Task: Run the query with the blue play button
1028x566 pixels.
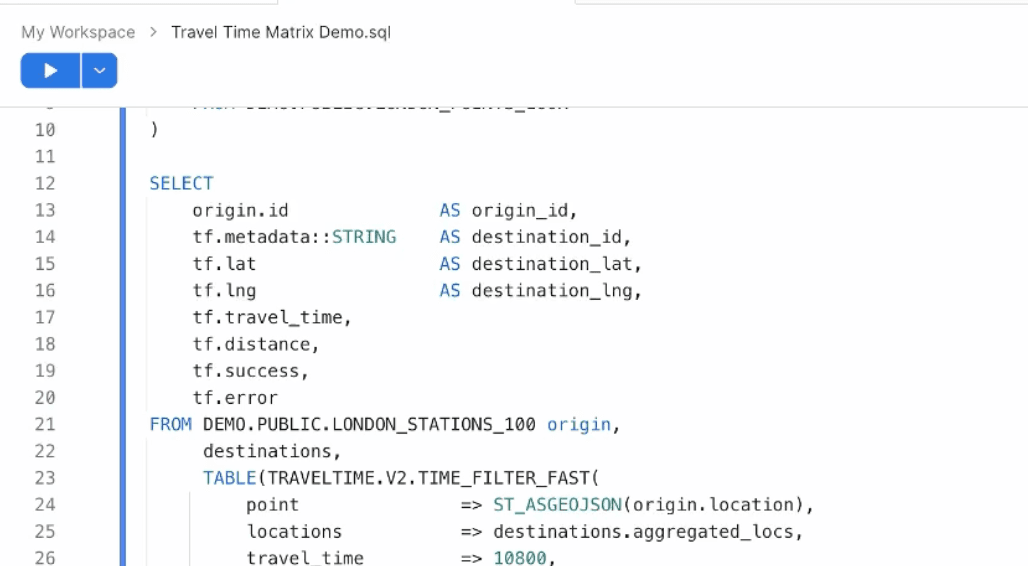Action: coord(50,71)
